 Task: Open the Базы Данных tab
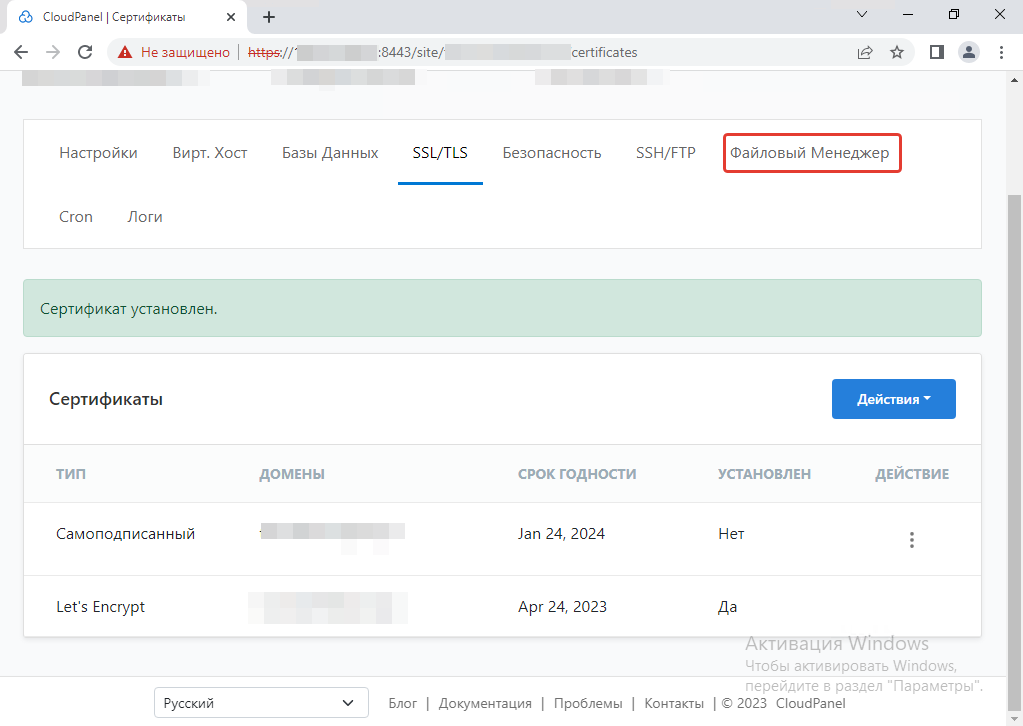coord(330,153)
